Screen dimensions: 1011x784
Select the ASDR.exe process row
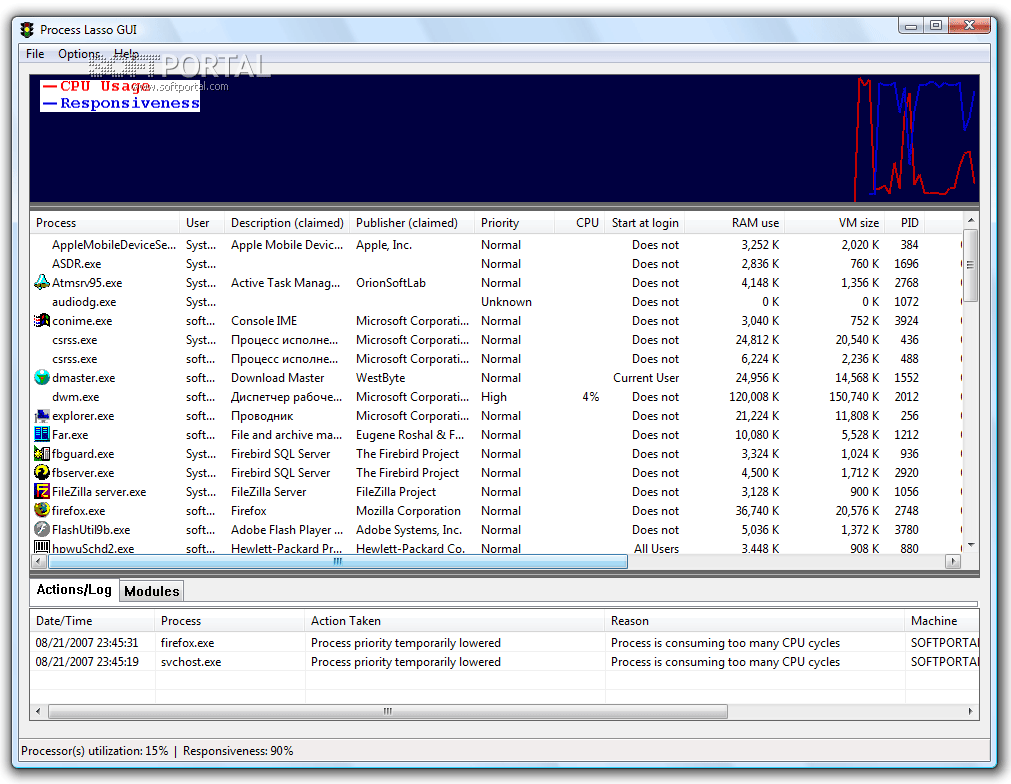(x=496, y=264)
